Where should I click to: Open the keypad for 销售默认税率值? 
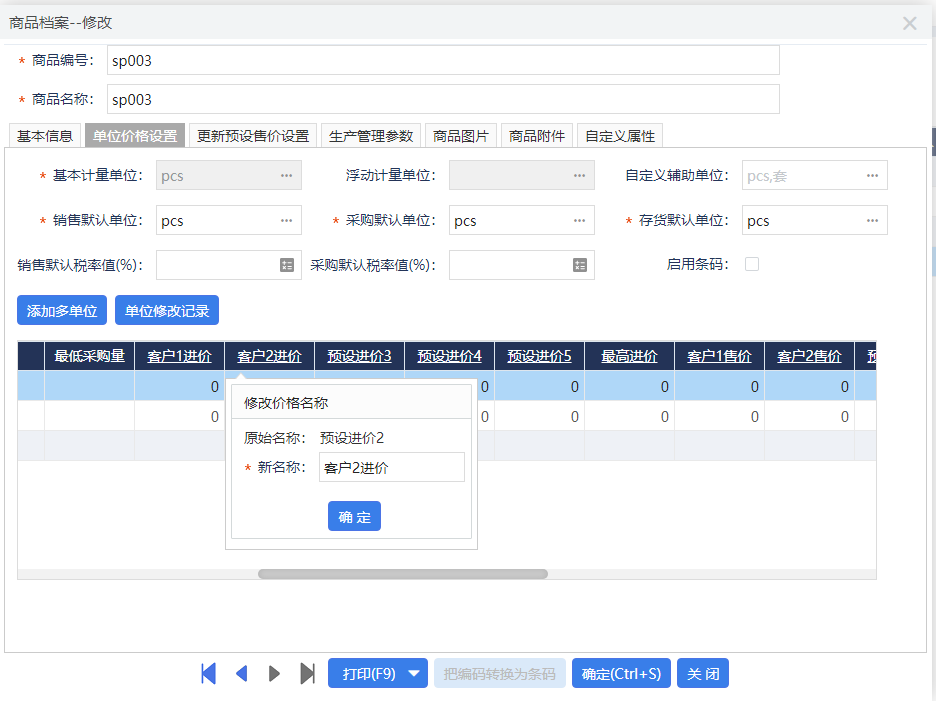coord(287,265)
